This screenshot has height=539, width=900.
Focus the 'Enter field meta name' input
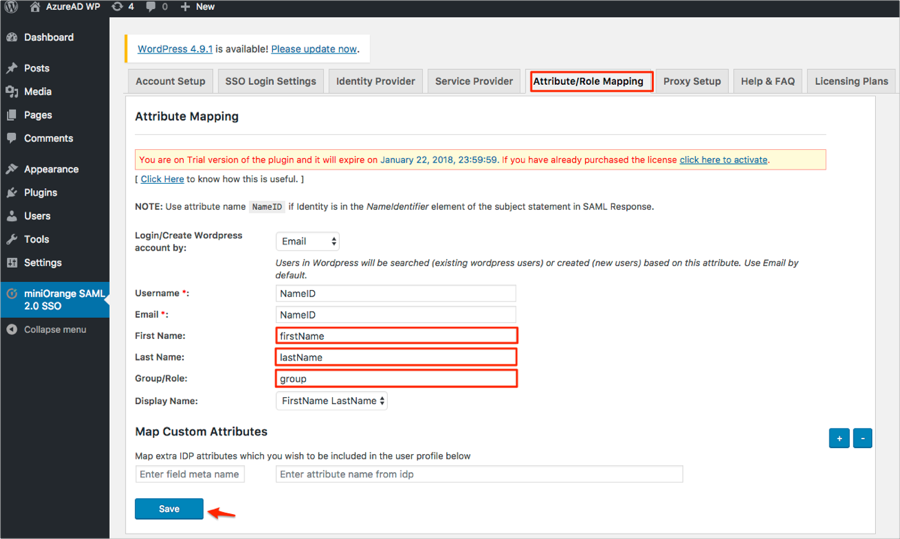coord(190,474)
